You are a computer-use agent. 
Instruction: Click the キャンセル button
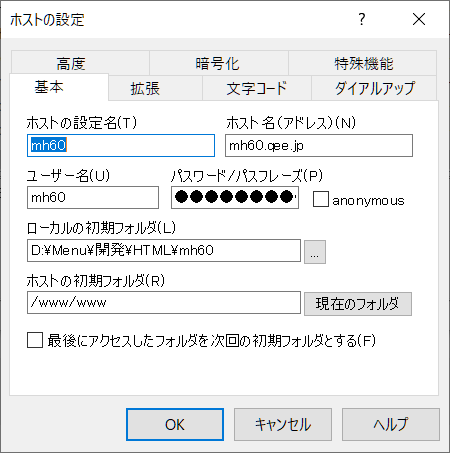(x=283, y=424)
